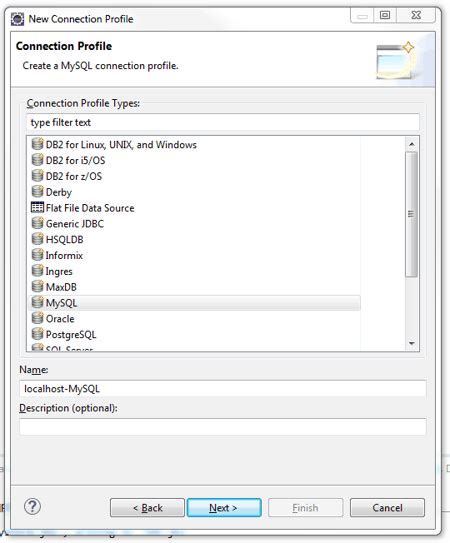Click the Description (optional) input field
Image resolution: width=450 pixels, height=543 pixels.
click(223, 426)
